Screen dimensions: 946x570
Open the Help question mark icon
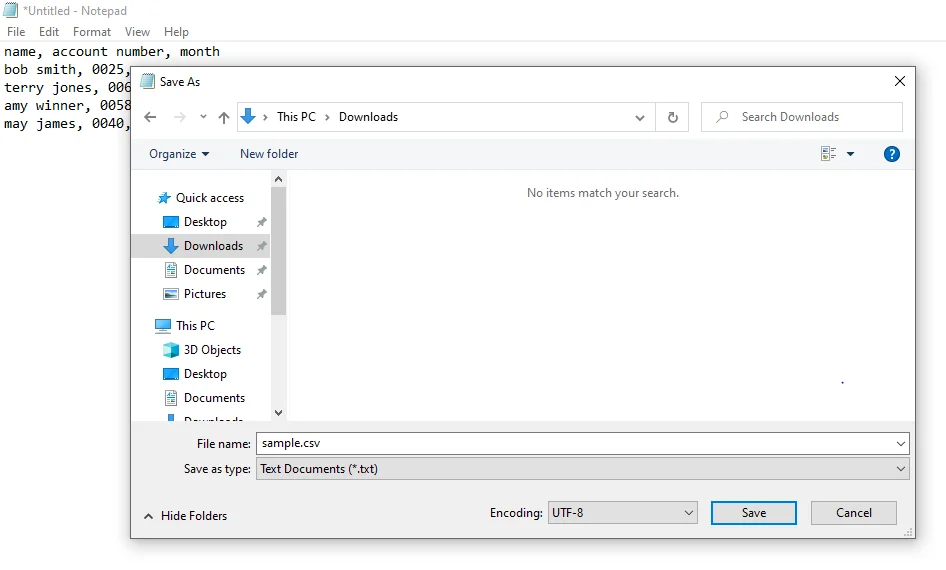[x=892, y=154]
